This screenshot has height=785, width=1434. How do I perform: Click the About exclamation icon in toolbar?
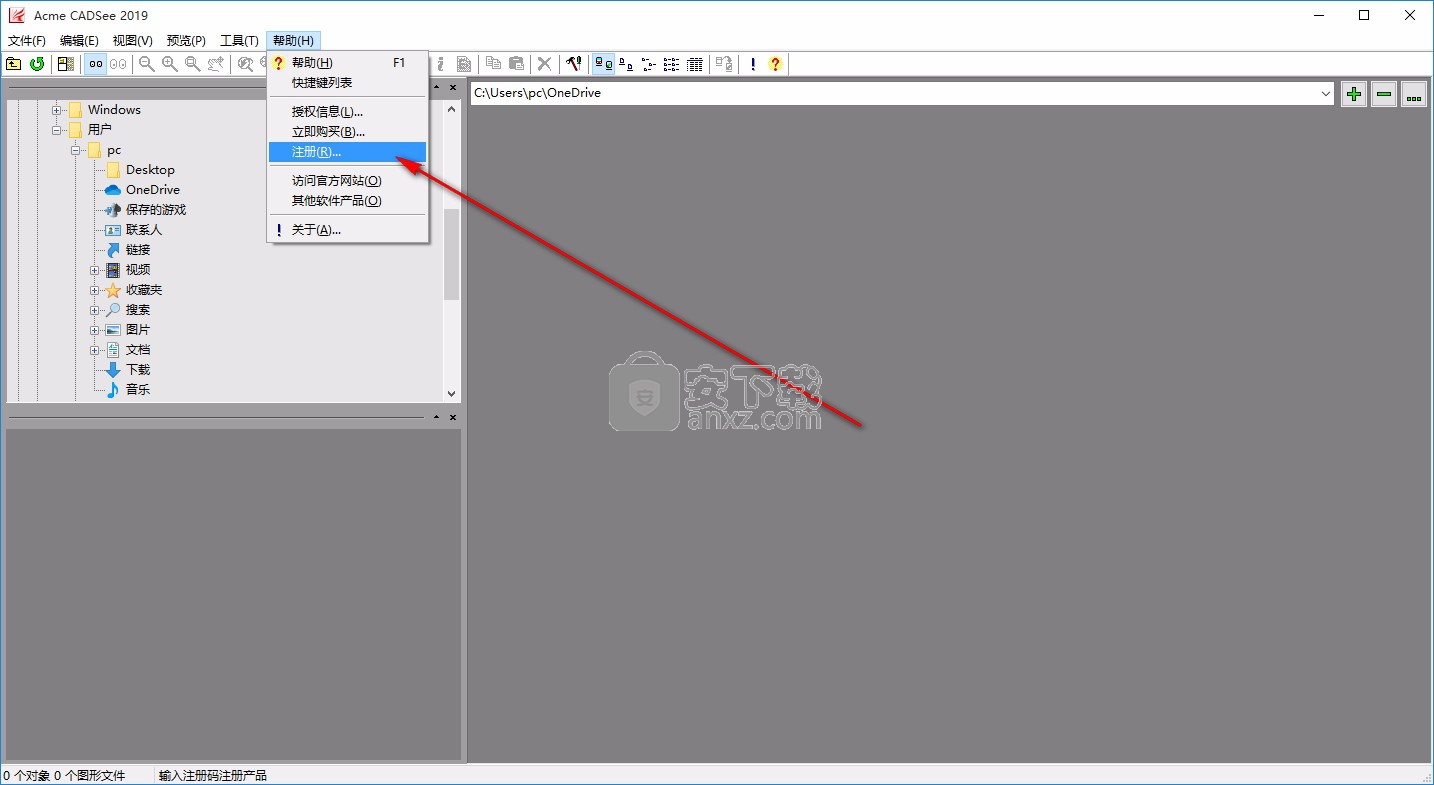752,64
